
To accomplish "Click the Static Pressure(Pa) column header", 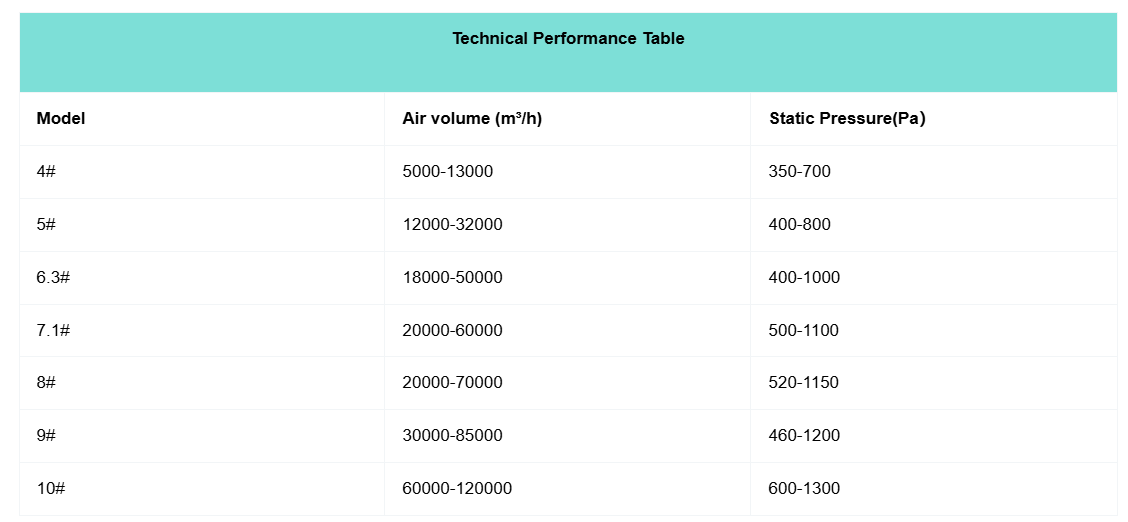I will point(847,119).
